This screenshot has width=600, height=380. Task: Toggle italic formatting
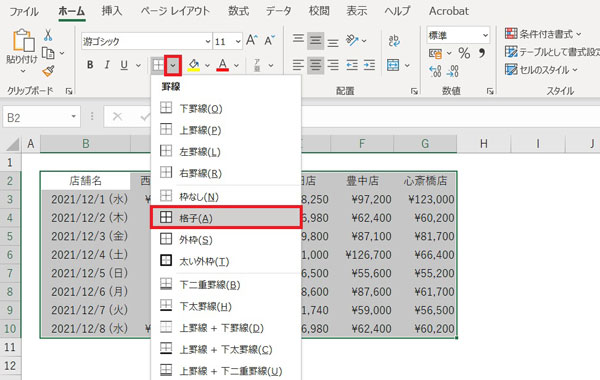pos(107,65)
